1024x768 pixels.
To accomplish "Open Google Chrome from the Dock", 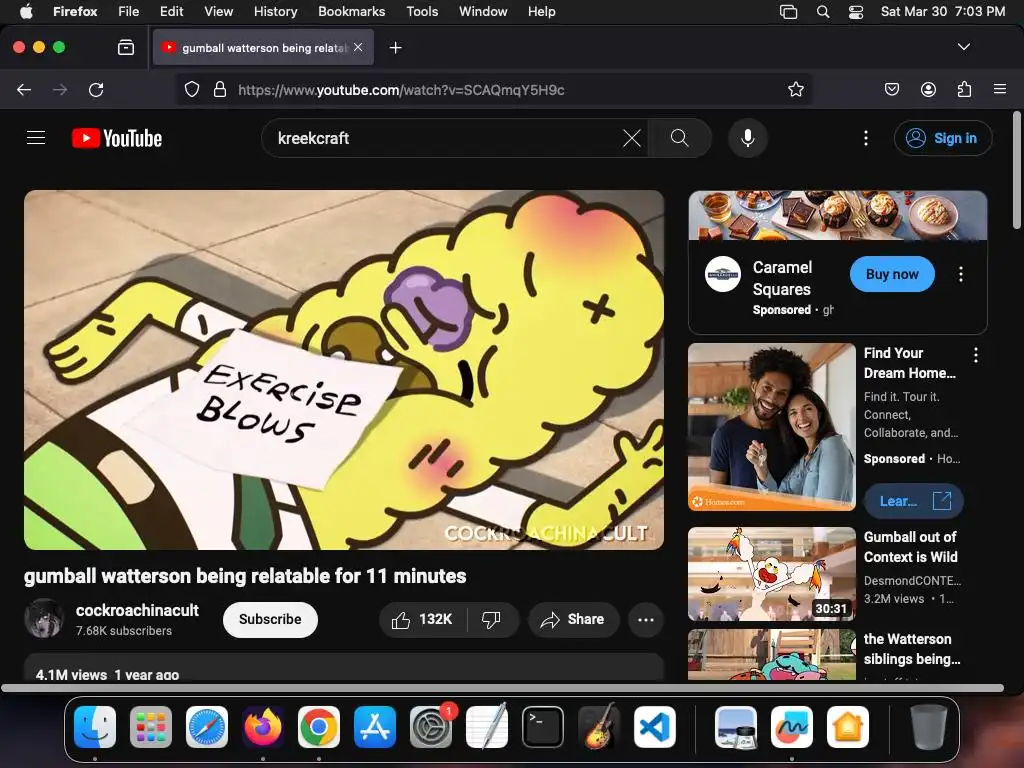I will point(319,727).
